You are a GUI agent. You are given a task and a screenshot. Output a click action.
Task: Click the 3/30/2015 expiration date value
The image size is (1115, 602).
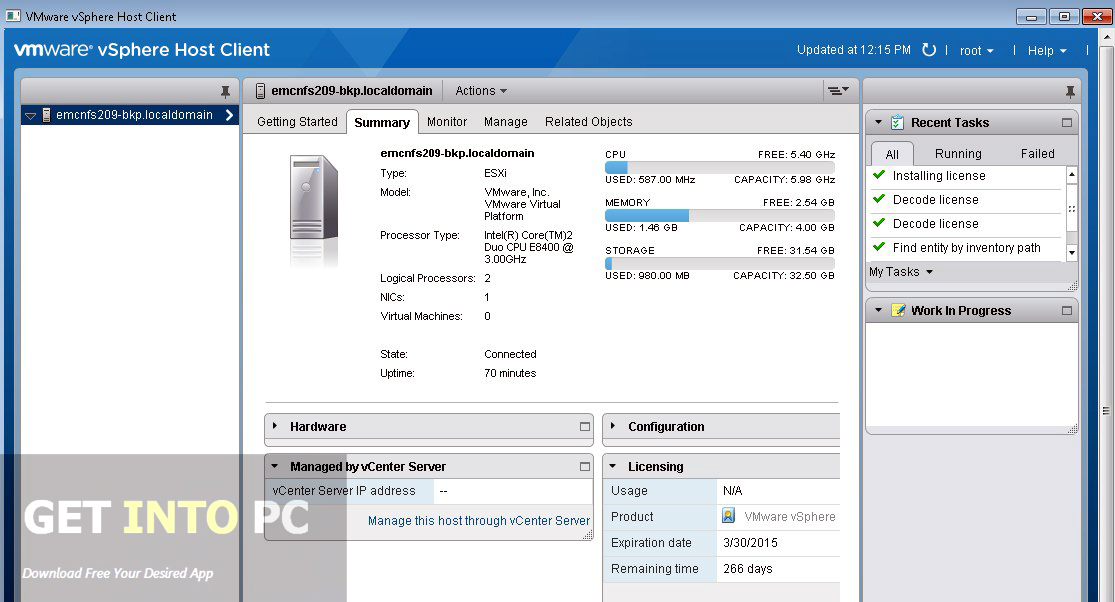750,542
